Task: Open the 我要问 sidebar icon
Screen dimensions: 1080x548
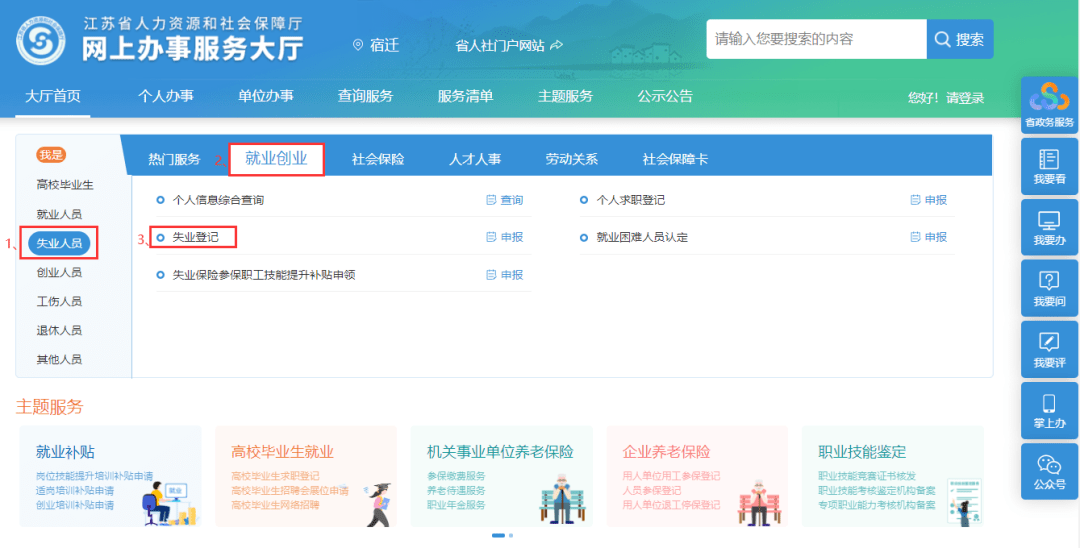Action: pyautogui.click(x=1049, y=288)
